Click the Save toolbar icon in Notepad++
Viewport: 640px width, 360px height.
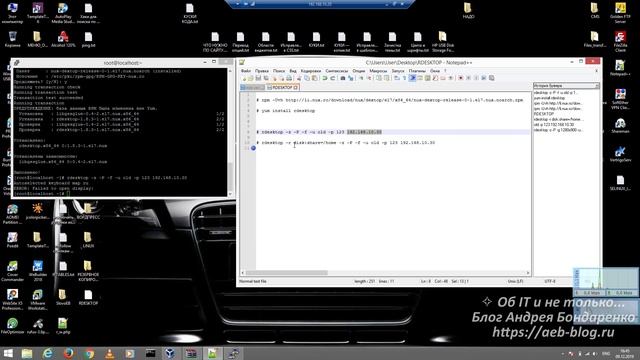coord(258,78)
